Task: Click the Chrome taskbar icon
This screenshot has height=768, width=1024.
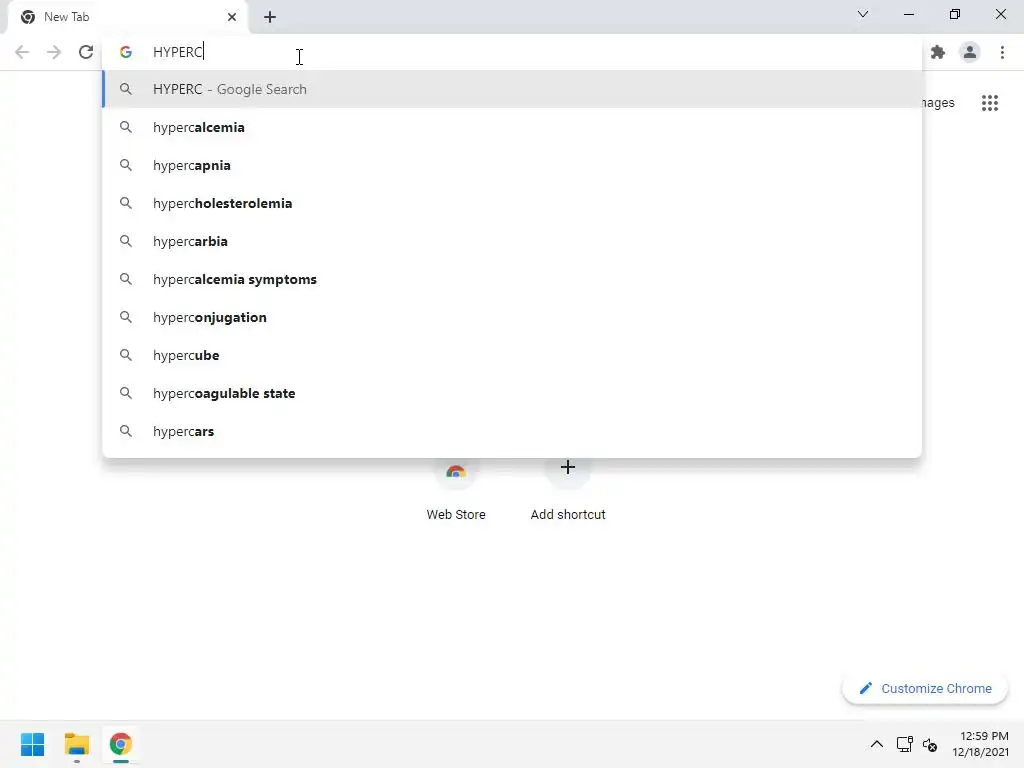Action: point(120,744)
